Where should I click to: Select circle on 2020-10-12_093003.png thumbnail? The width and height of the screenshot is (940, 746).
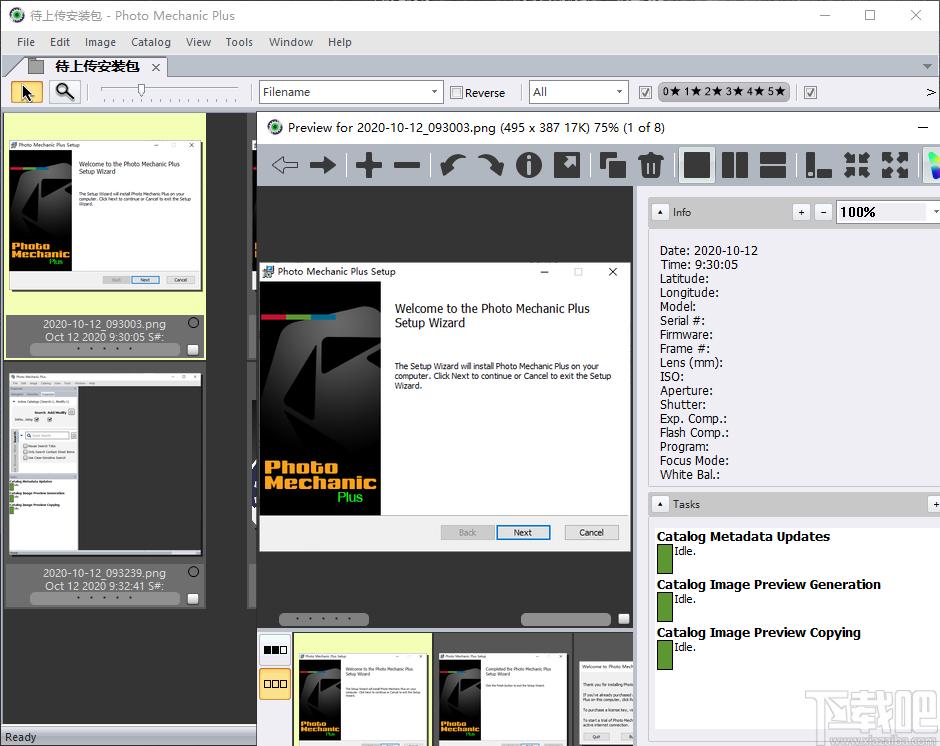tap(193, 323)
